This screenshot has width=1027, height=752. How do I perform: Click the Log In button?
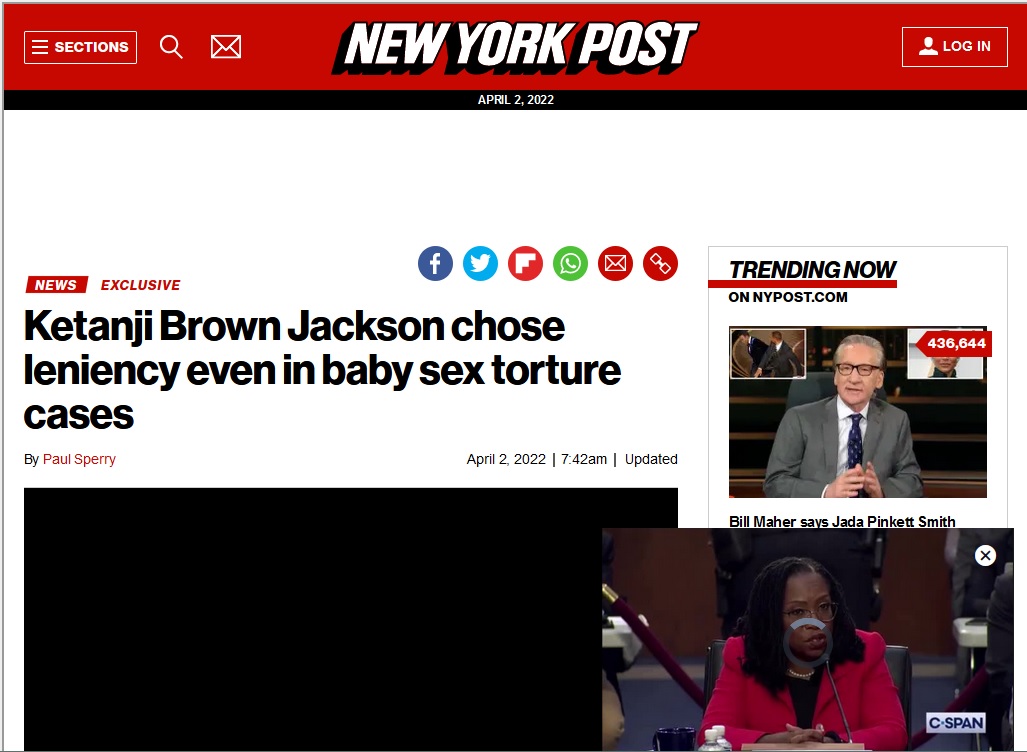click(x=954, y=47)
